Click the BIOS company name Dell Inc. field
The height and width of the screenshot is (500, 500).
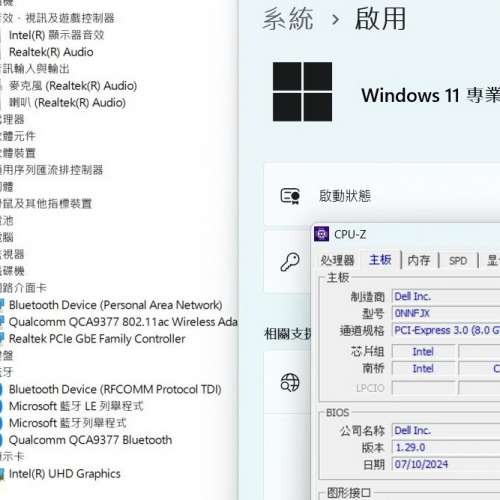(x=446, y=430)
